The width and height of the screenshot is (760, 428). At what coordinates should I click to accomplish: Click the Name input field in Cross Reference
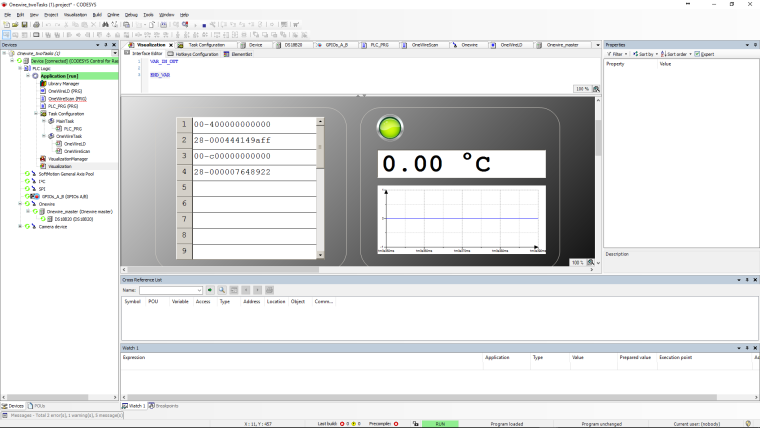[170, 290]
